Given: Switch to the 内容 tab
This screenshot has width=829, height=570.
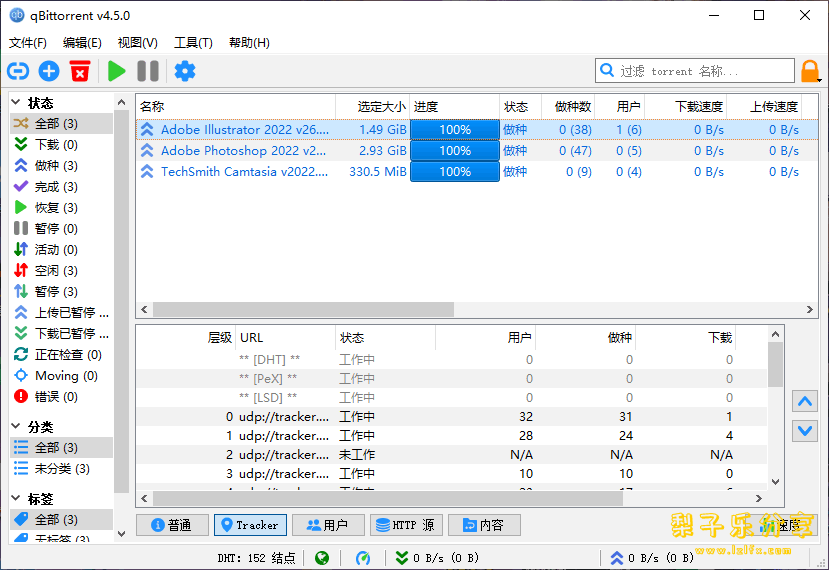Looking at the screenshot, I should pyautogui.click(x=484, y=525).
